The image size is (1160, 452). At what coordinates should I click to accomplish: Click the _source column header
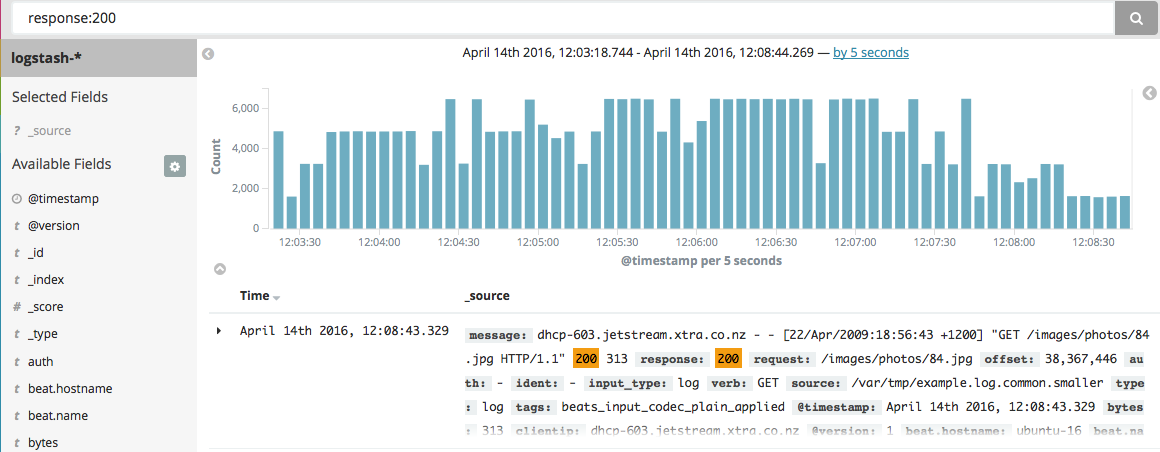coord(487,296)
